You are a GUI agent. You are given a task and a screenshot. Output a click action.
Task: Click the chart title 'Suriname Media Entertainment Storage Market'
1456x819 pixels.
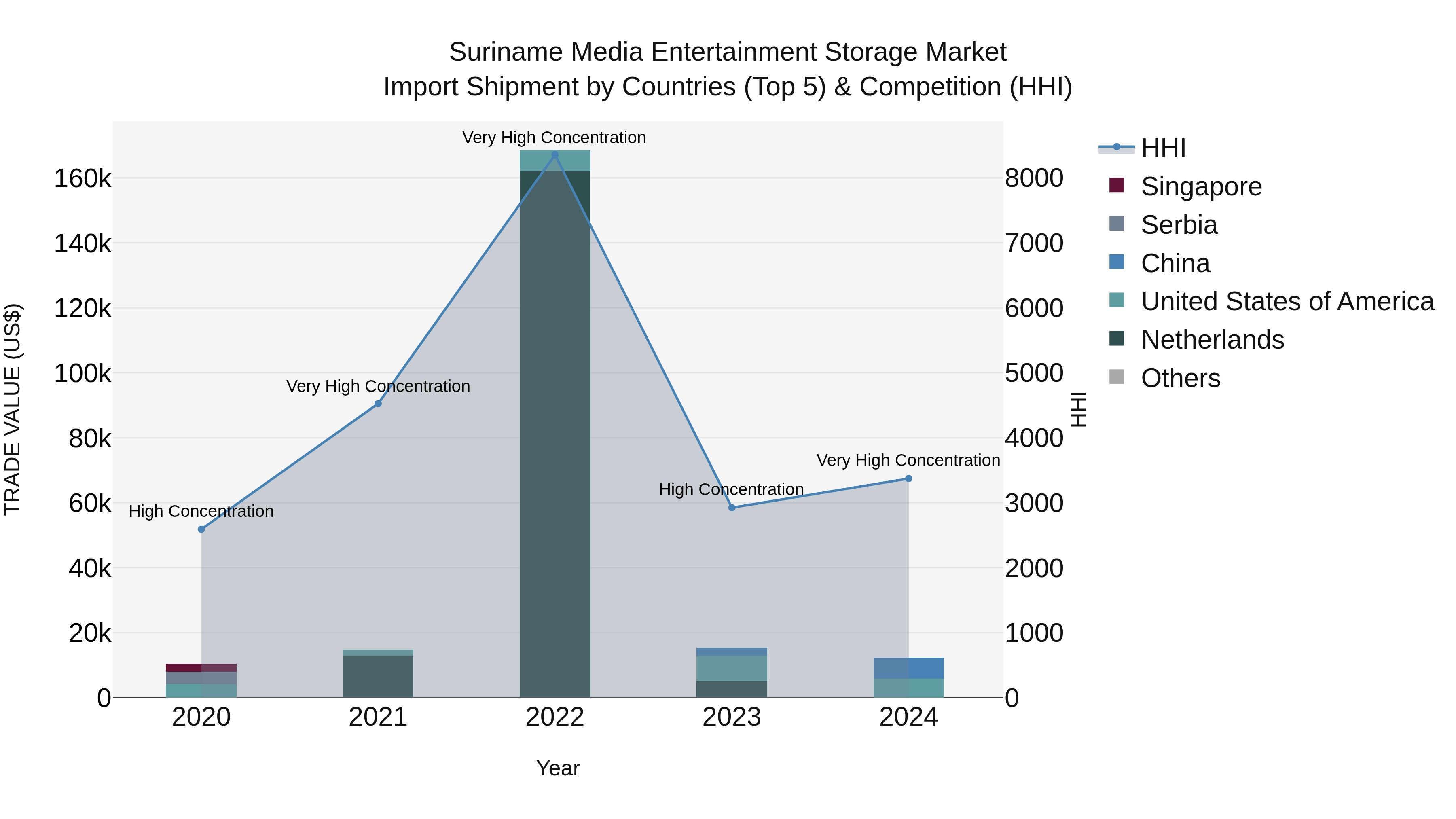728,52
